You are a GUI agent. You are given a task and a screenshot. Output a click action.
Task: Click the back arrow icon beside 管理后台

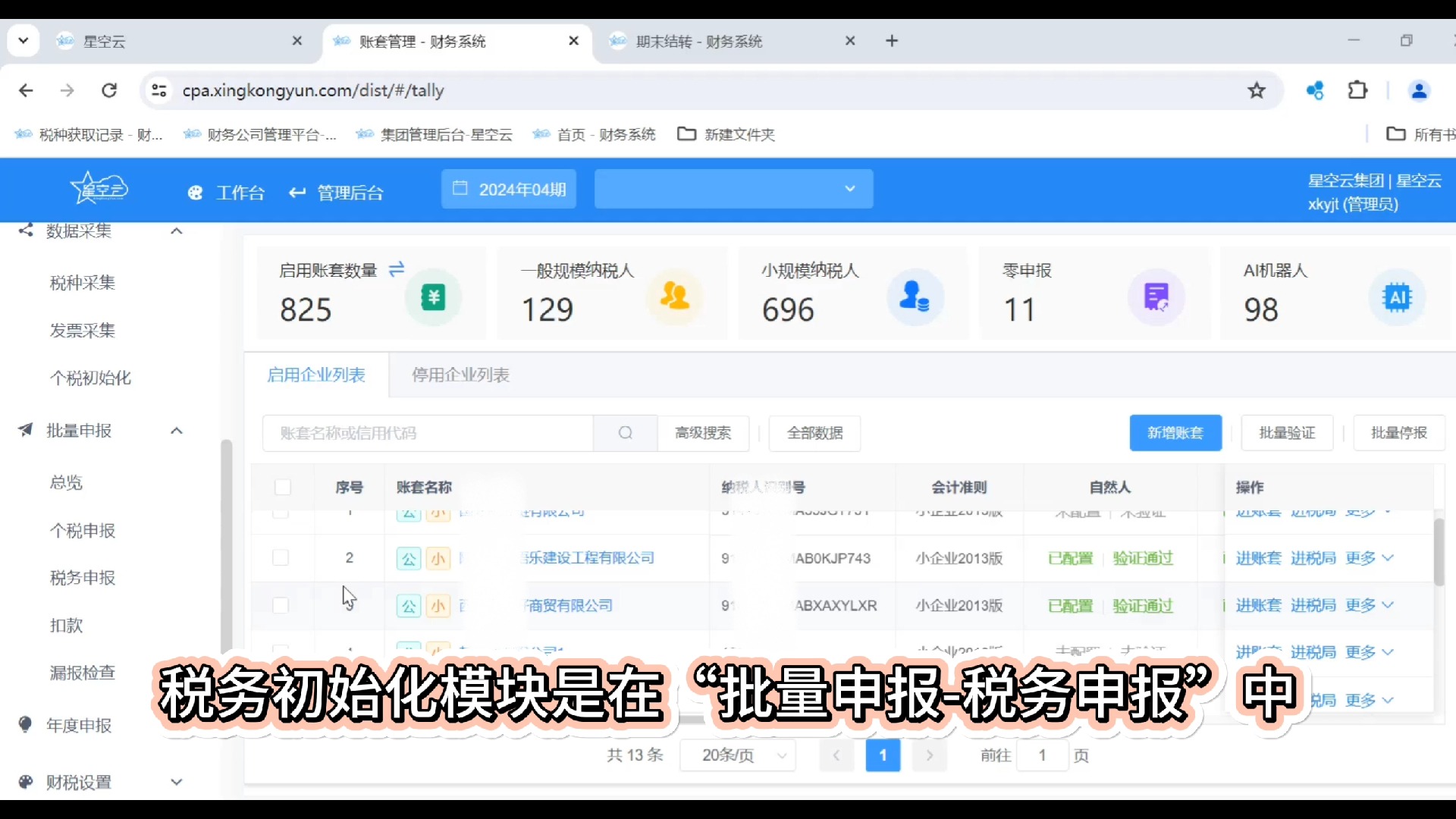pos(297,193)
